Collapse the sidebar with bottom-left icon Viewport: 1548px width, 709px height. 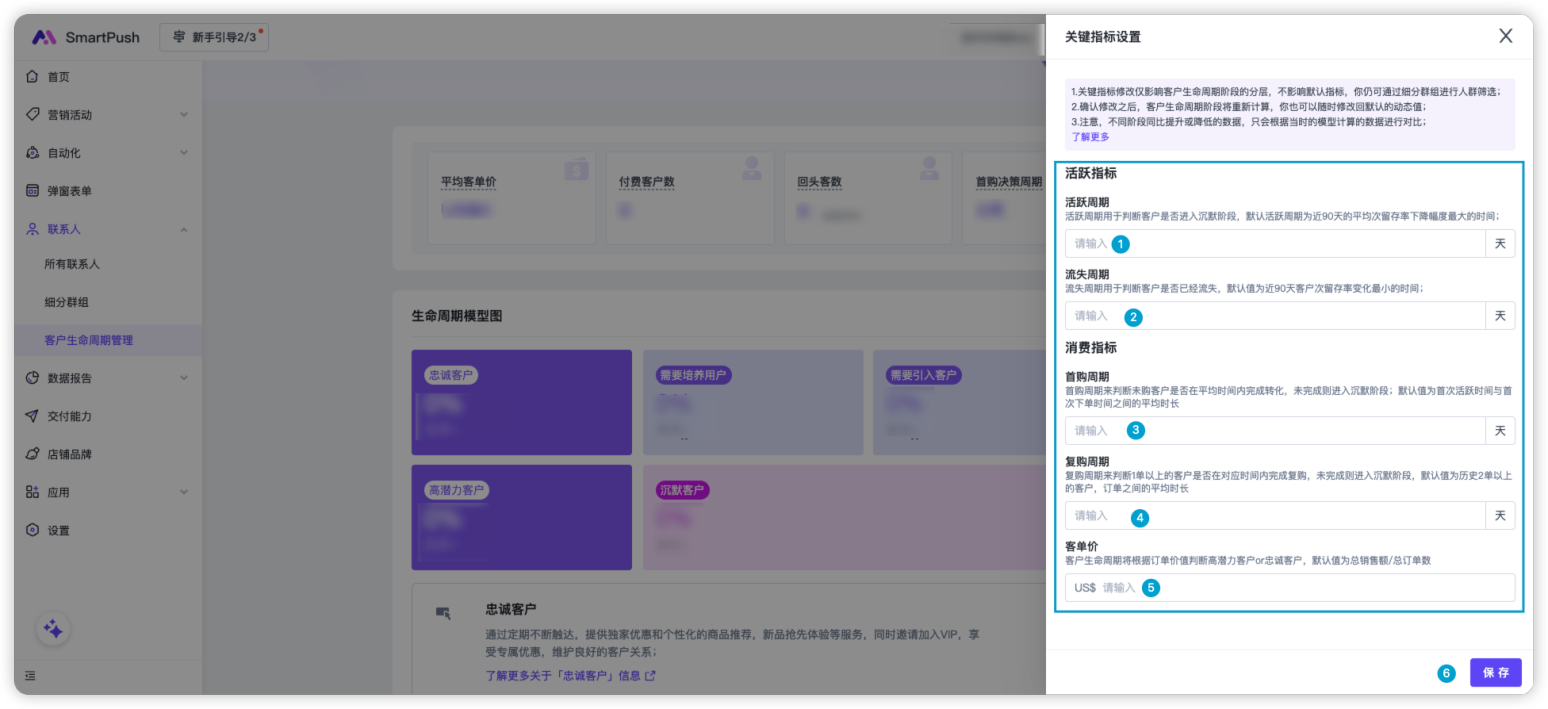30,676
